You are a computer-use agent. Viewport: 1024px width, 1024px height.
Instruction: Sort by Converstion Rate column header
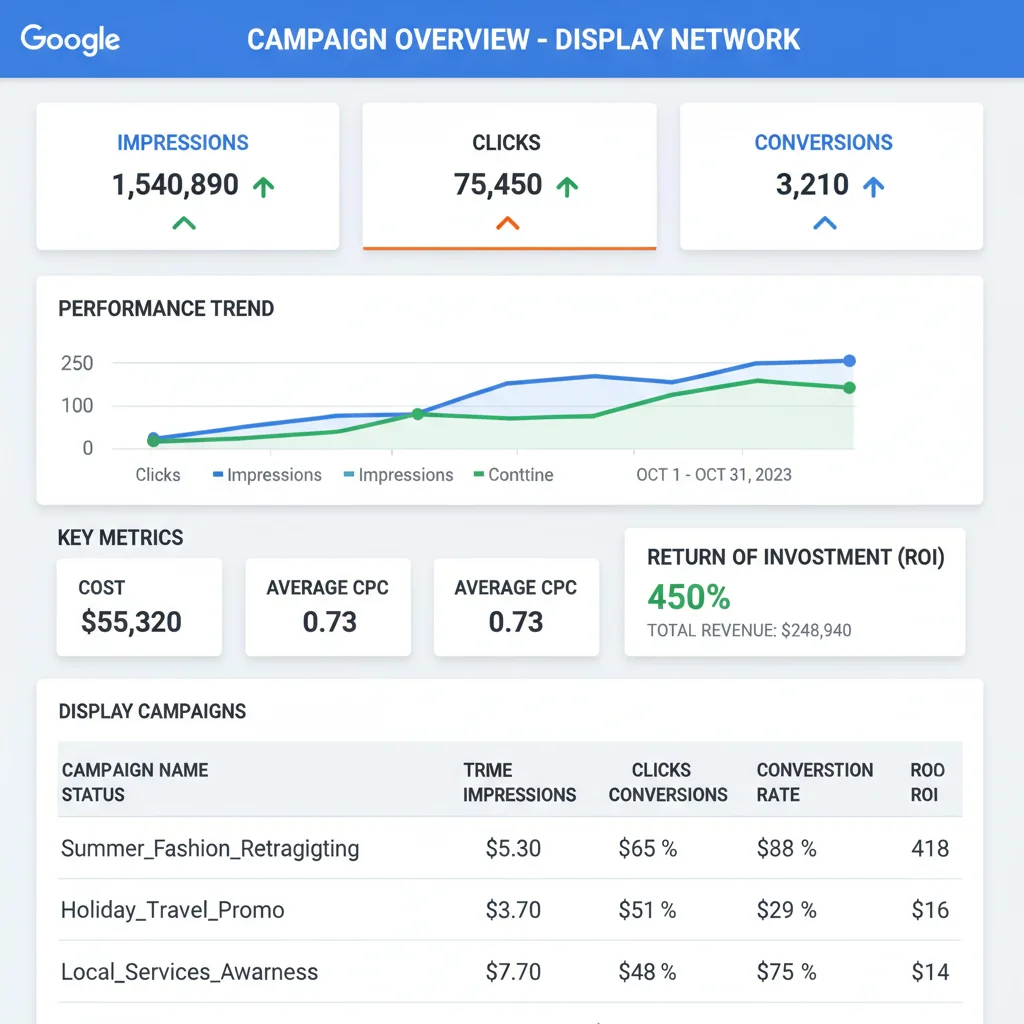(x=814, y=782)
